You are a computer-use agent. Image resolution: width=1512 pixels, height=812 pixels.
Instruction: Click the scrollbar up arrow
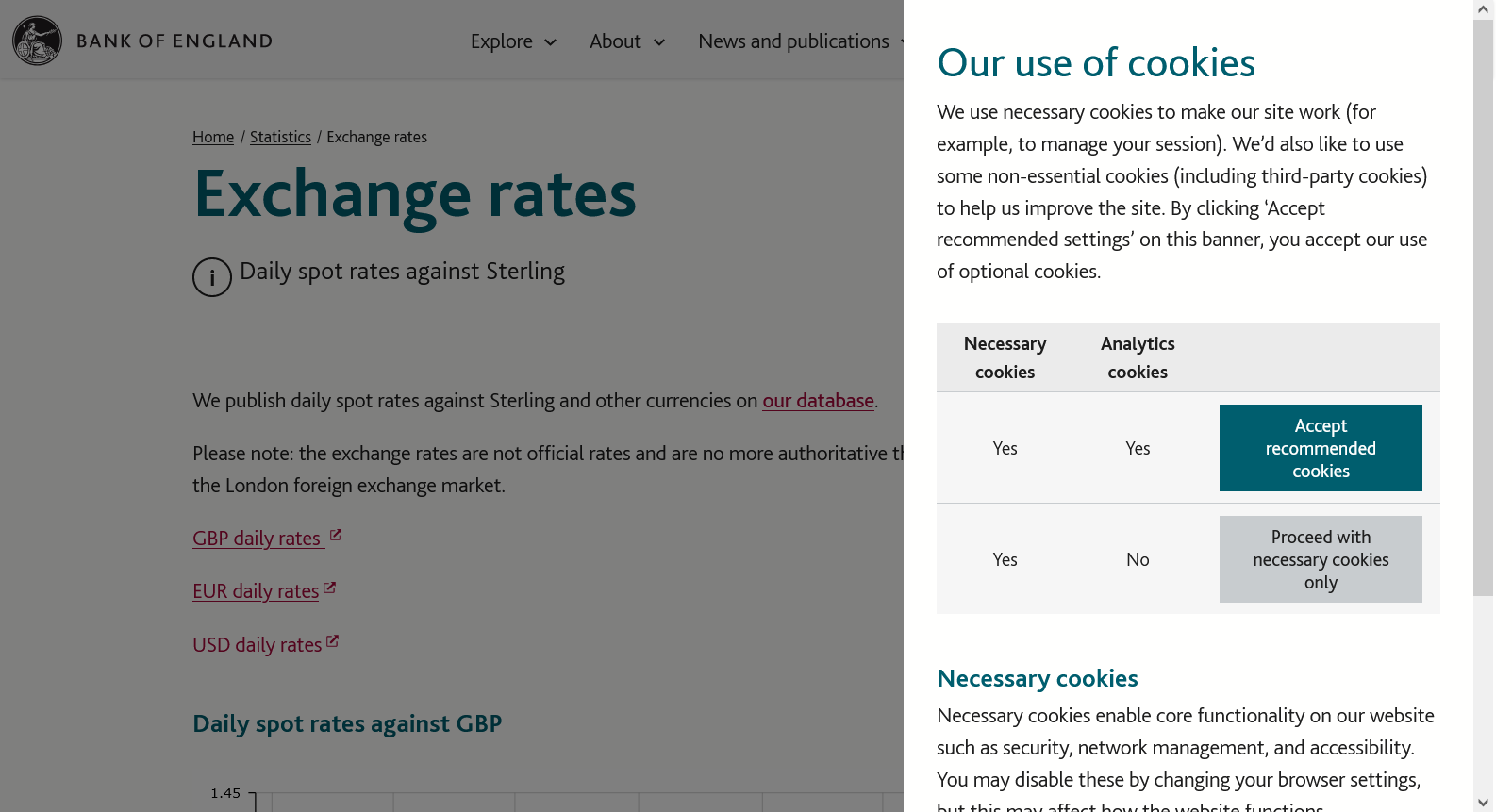[1483, 9]
